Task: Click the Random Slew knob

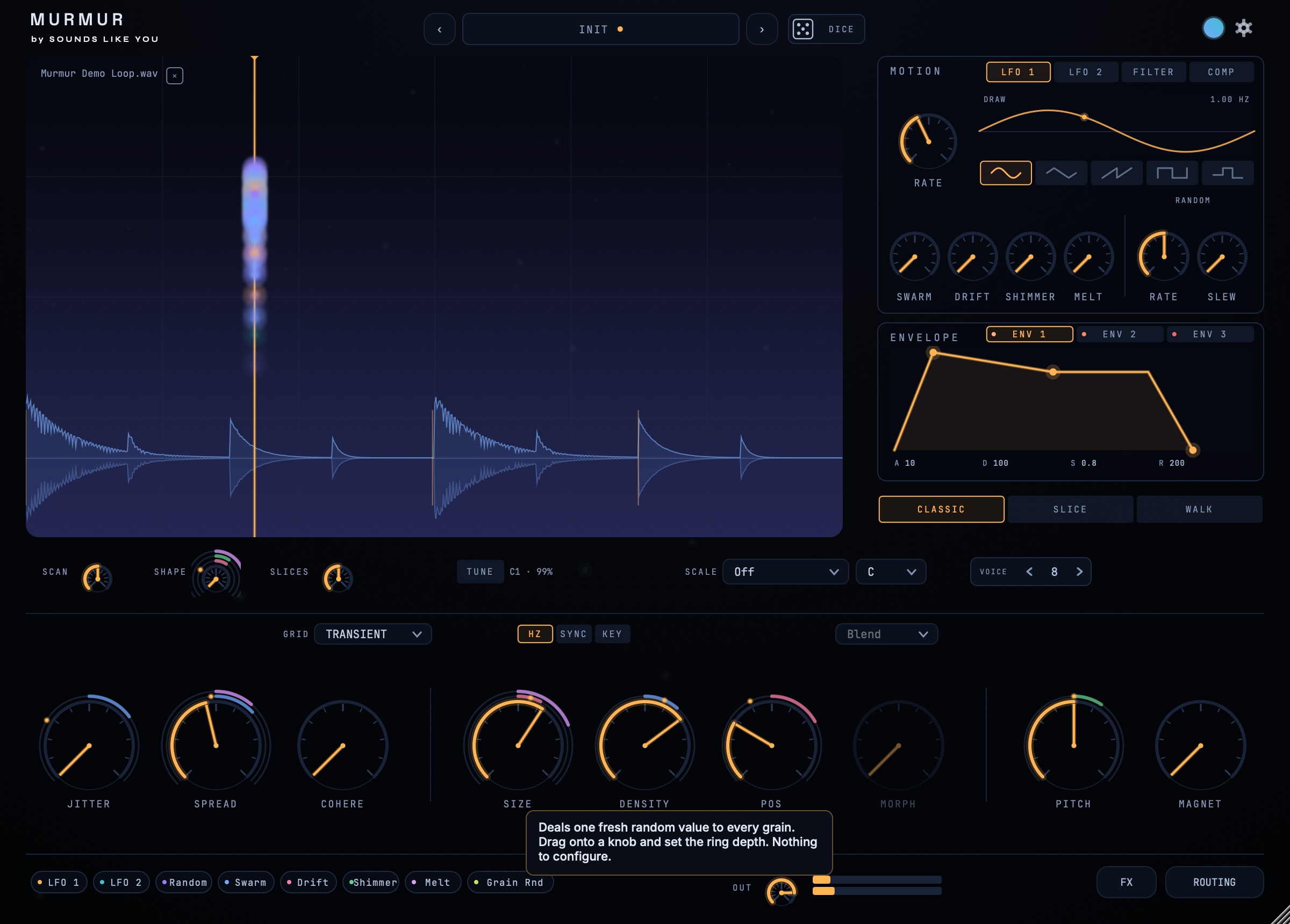Action: pos(1222,257)
